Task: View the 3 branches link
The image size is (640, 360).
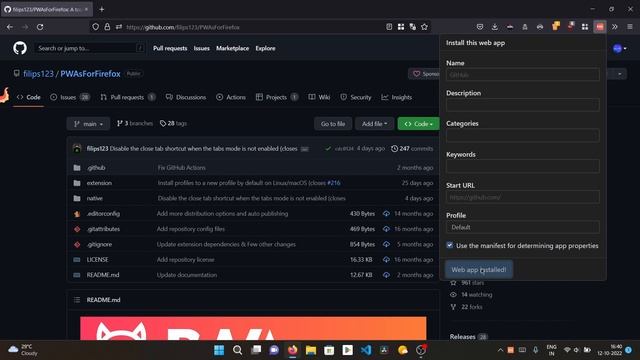Action: [x=135, y=123]
